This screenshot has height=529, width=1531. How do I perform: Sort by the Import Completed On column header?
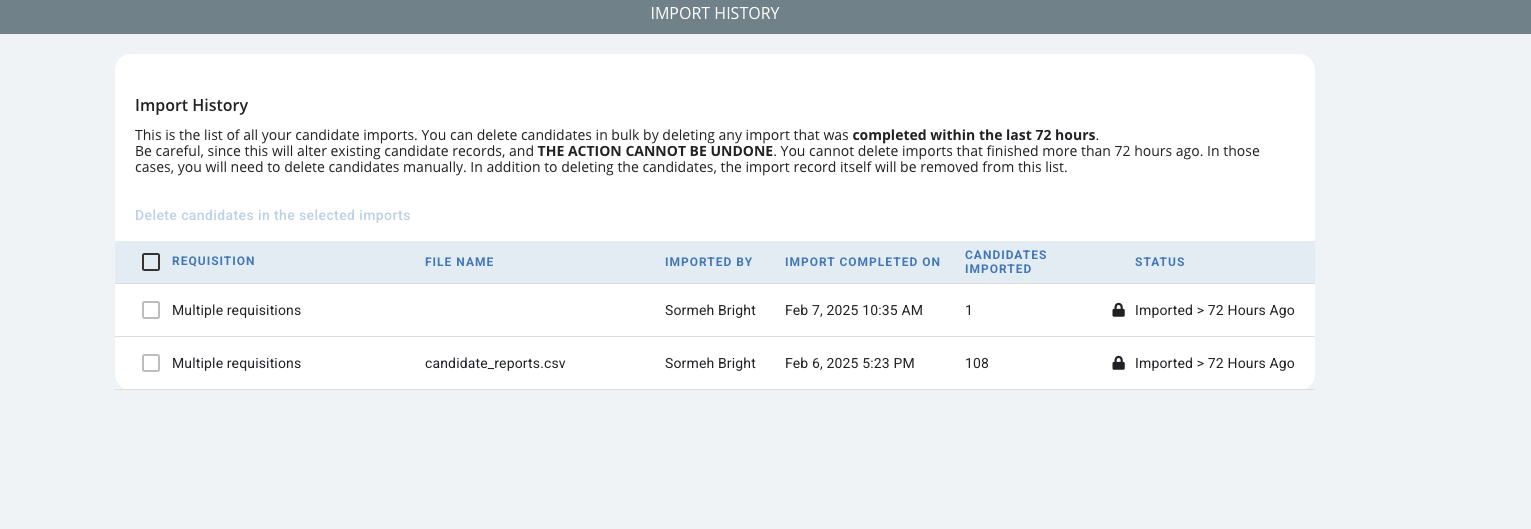tap(863, 262)
